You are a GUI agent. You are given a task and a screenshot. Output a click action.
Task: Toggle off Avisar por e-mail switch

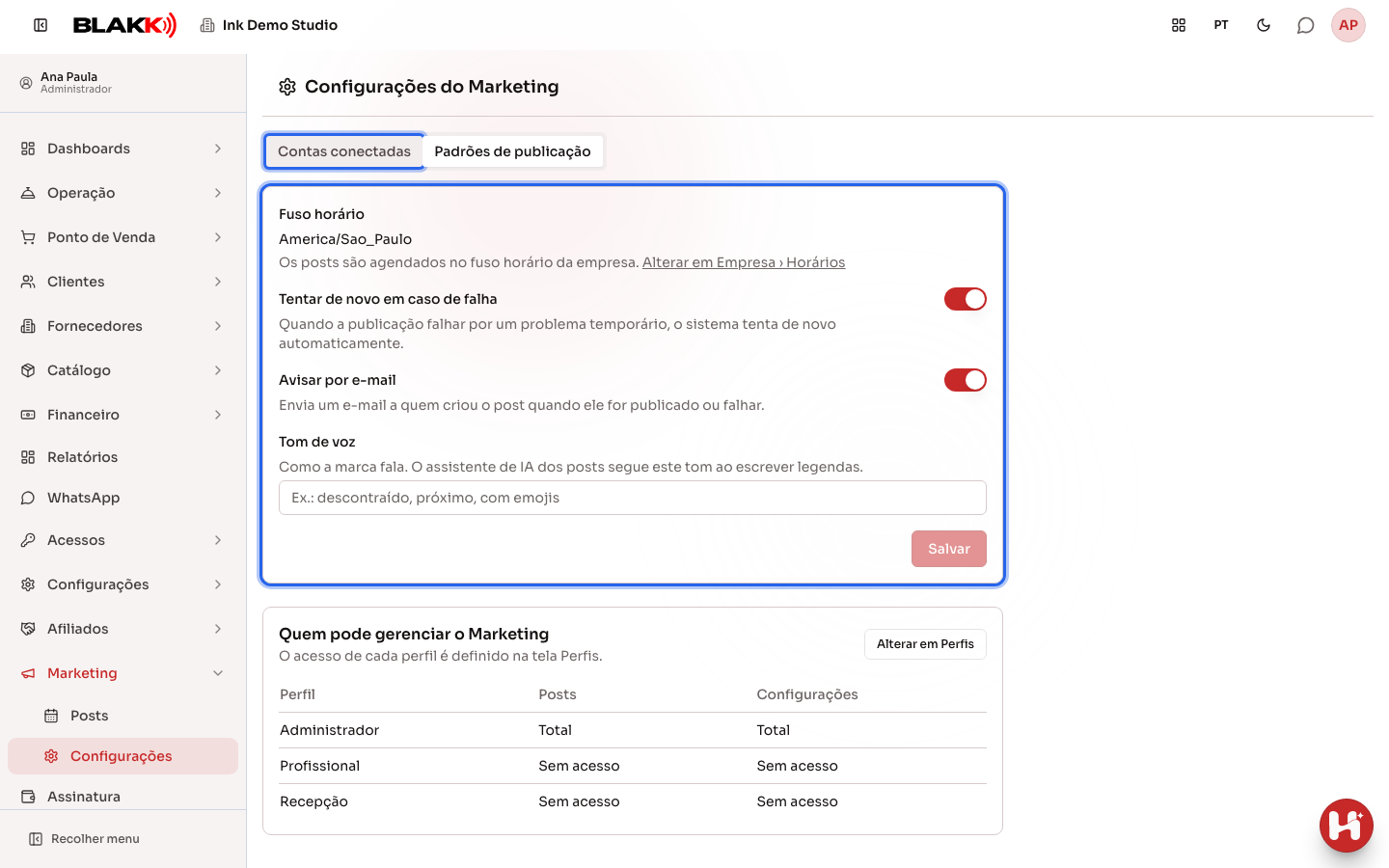click(x=966, y=380)
